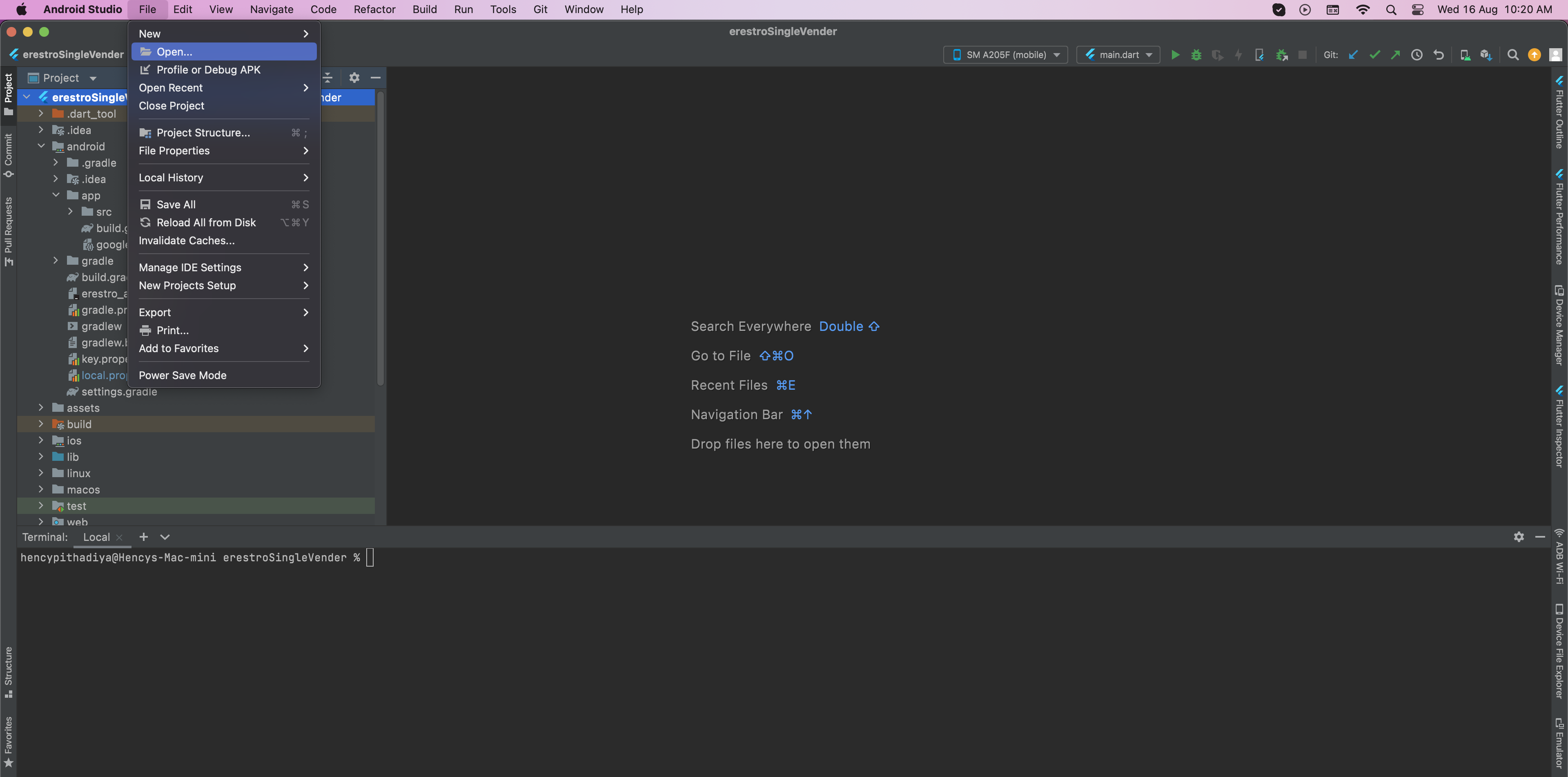The width and height of the screenshot is (1568, 777).
Task: Open the main.dart run configuration dropdown
Action: coord(1118,55)
